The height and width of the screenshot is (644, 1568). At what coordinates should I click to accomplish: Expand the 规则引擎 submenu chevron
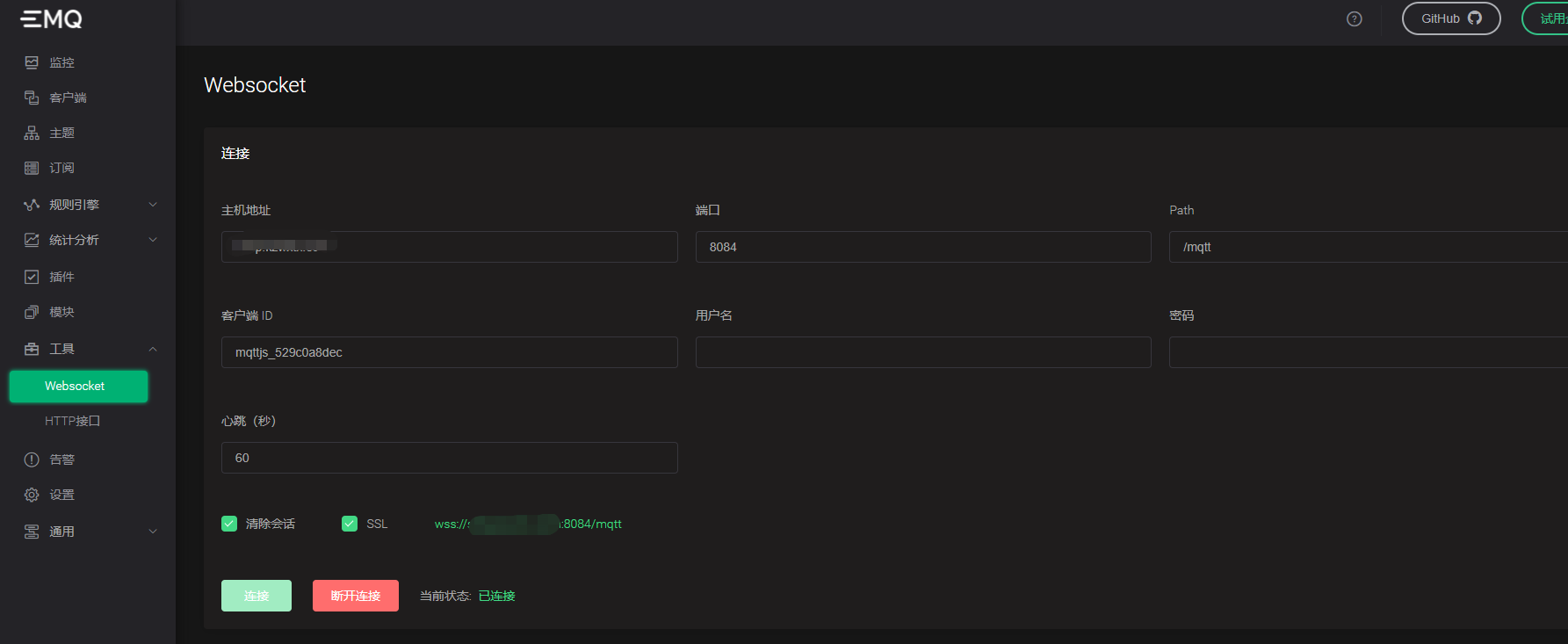pos(153,205)
